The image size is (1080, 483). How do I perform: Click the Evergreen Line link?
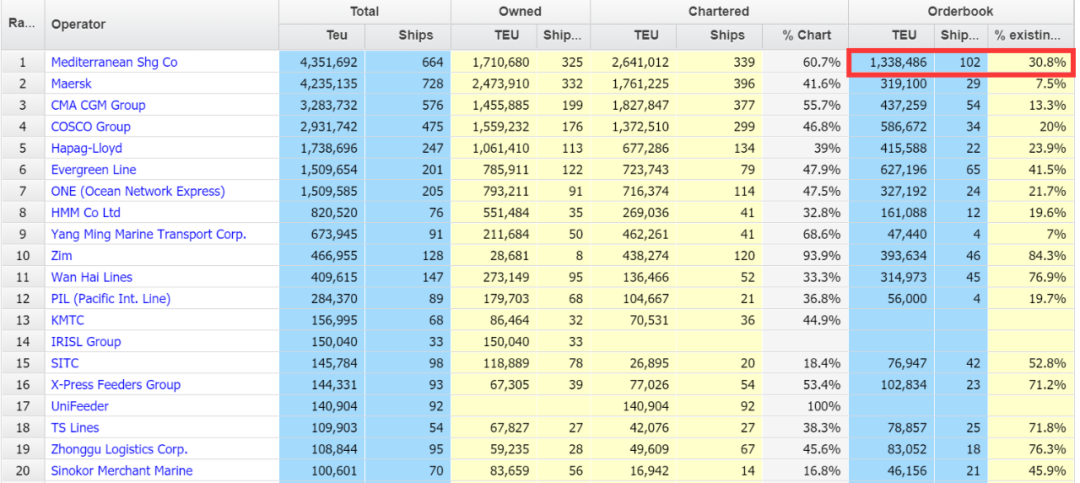tap(94, 170)
